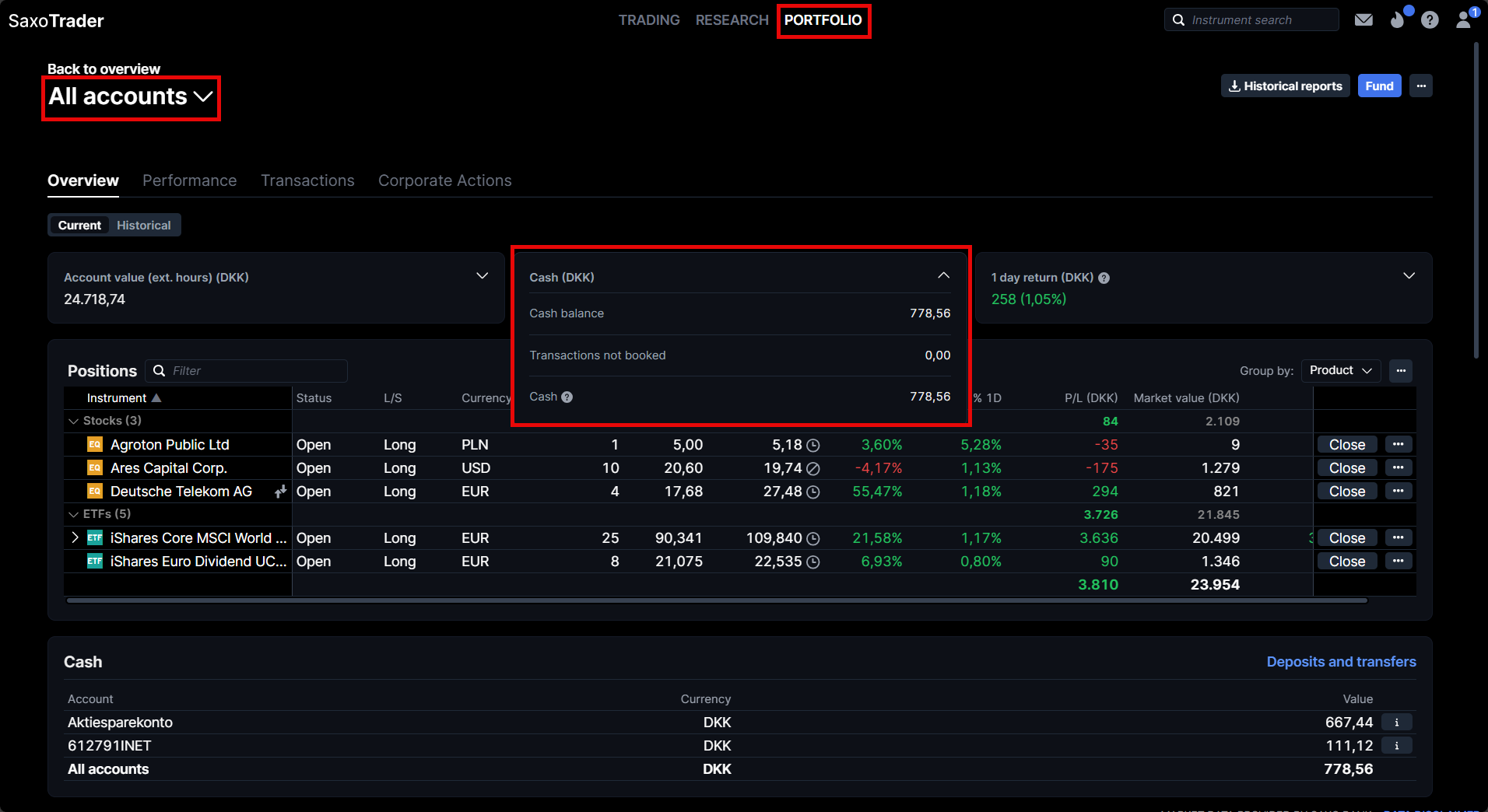1488x812 pixels.
Task: Open the Group by Product dropdown
Action: pyautogui.click(x=1340, y=371)
